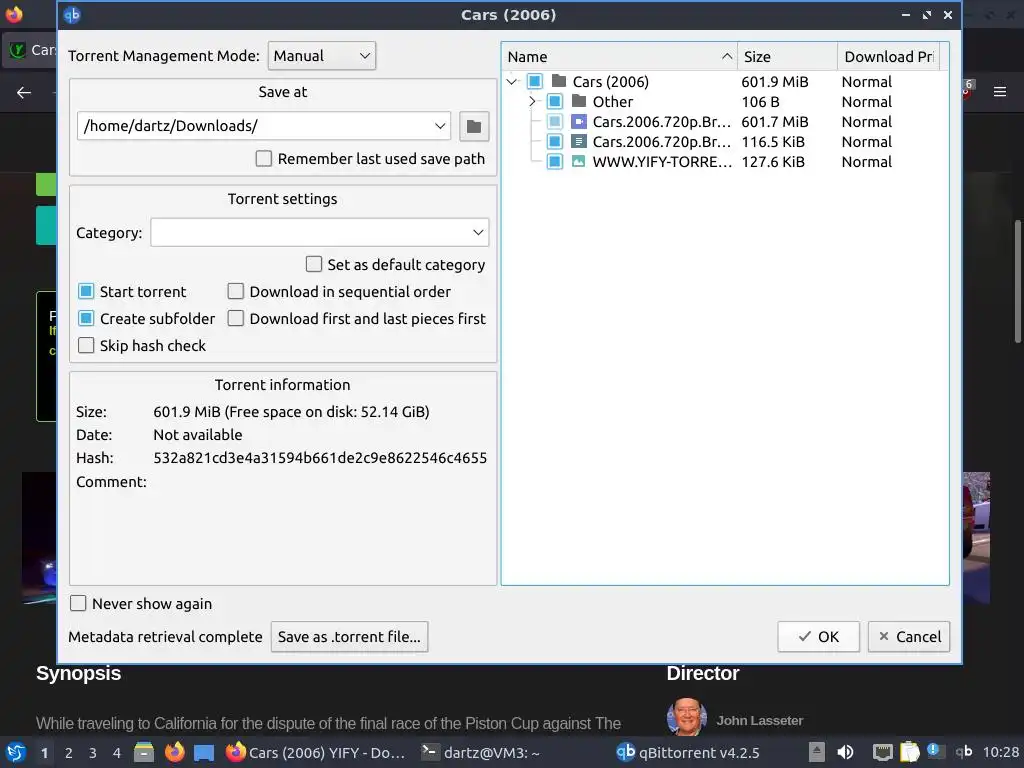
Task: Toggle the checkbox of the WWW.YIFY-TORRE… image file
Action: click(x=554, y=161)
